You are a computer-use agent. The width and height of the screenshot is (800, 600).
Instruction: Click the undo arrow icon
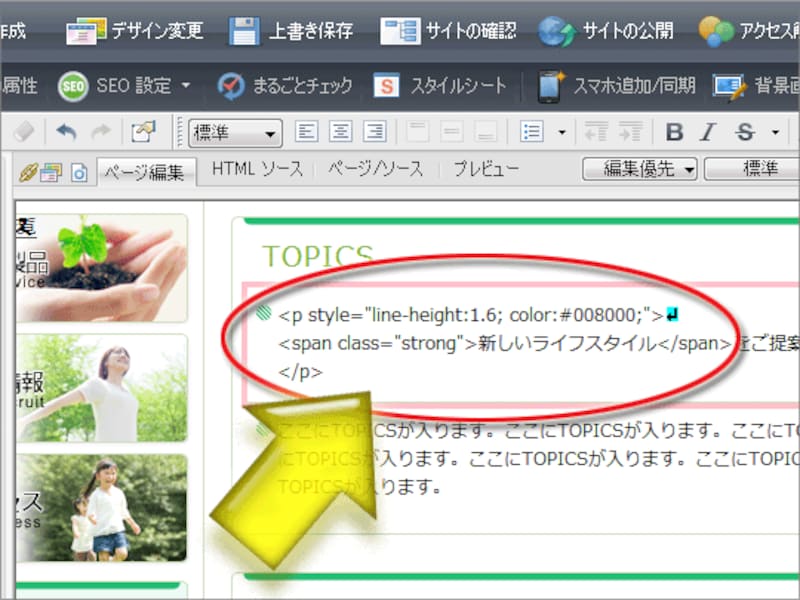(67, 132)
